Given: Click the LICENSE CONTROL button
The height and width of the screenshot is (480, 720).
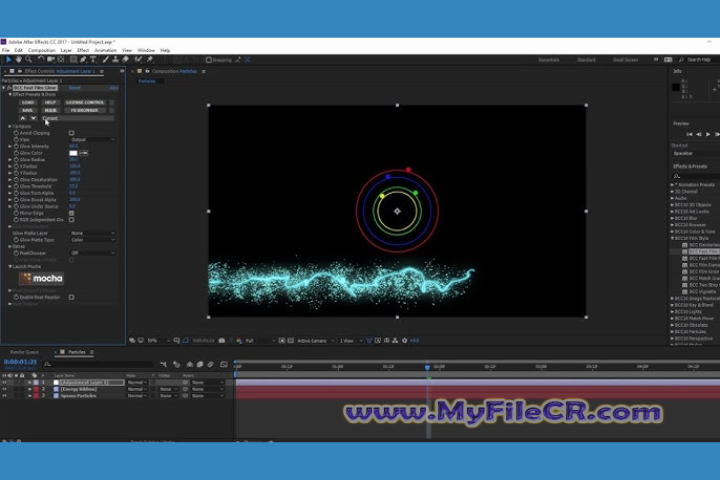Looking at the screenshot, I should point(85,102).
